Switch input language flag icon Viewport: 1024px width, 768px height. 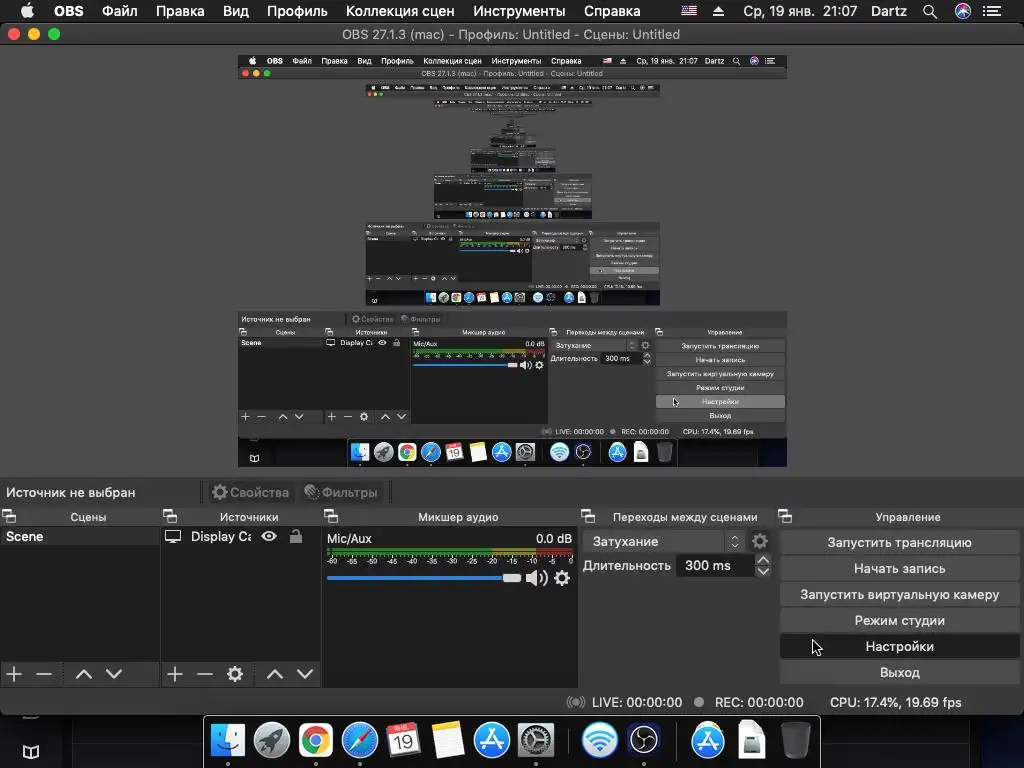click(689, 11)
